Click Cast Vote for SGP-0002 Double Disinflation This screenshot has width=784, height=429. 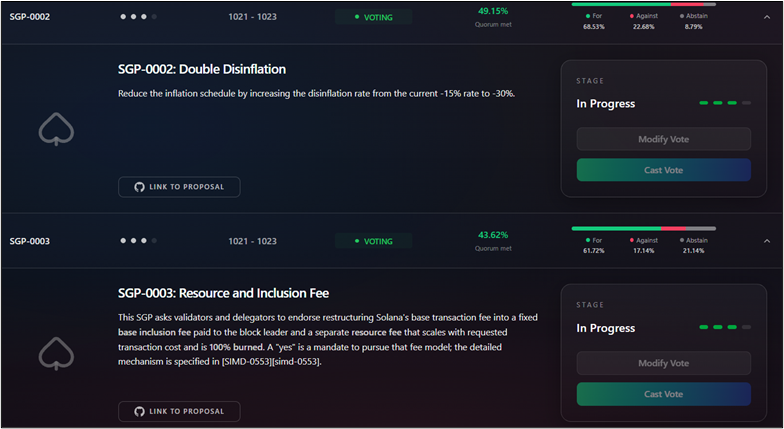click(664, 170)
